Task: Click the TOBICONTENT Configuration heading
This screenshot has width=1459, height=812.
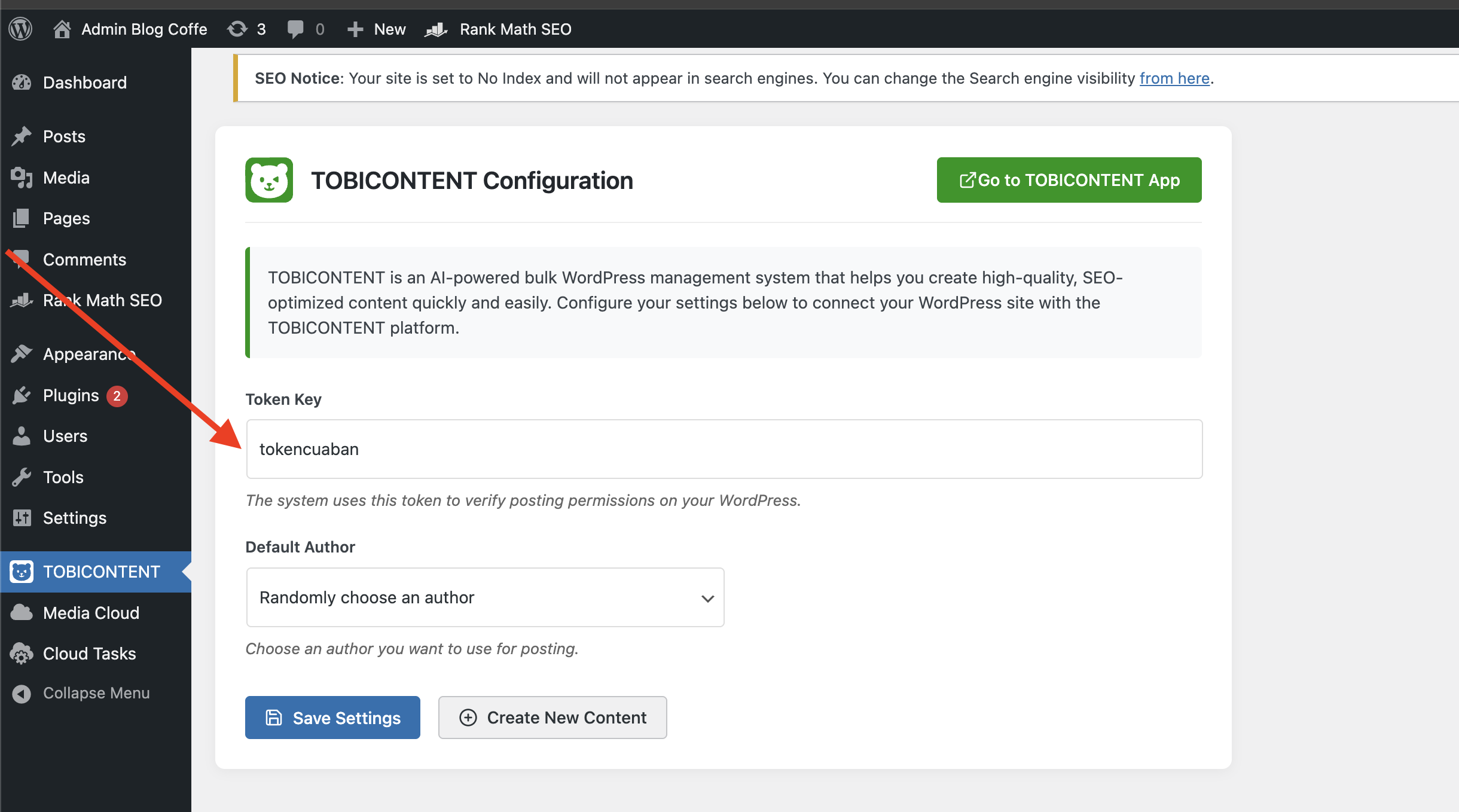Action: 472,181
